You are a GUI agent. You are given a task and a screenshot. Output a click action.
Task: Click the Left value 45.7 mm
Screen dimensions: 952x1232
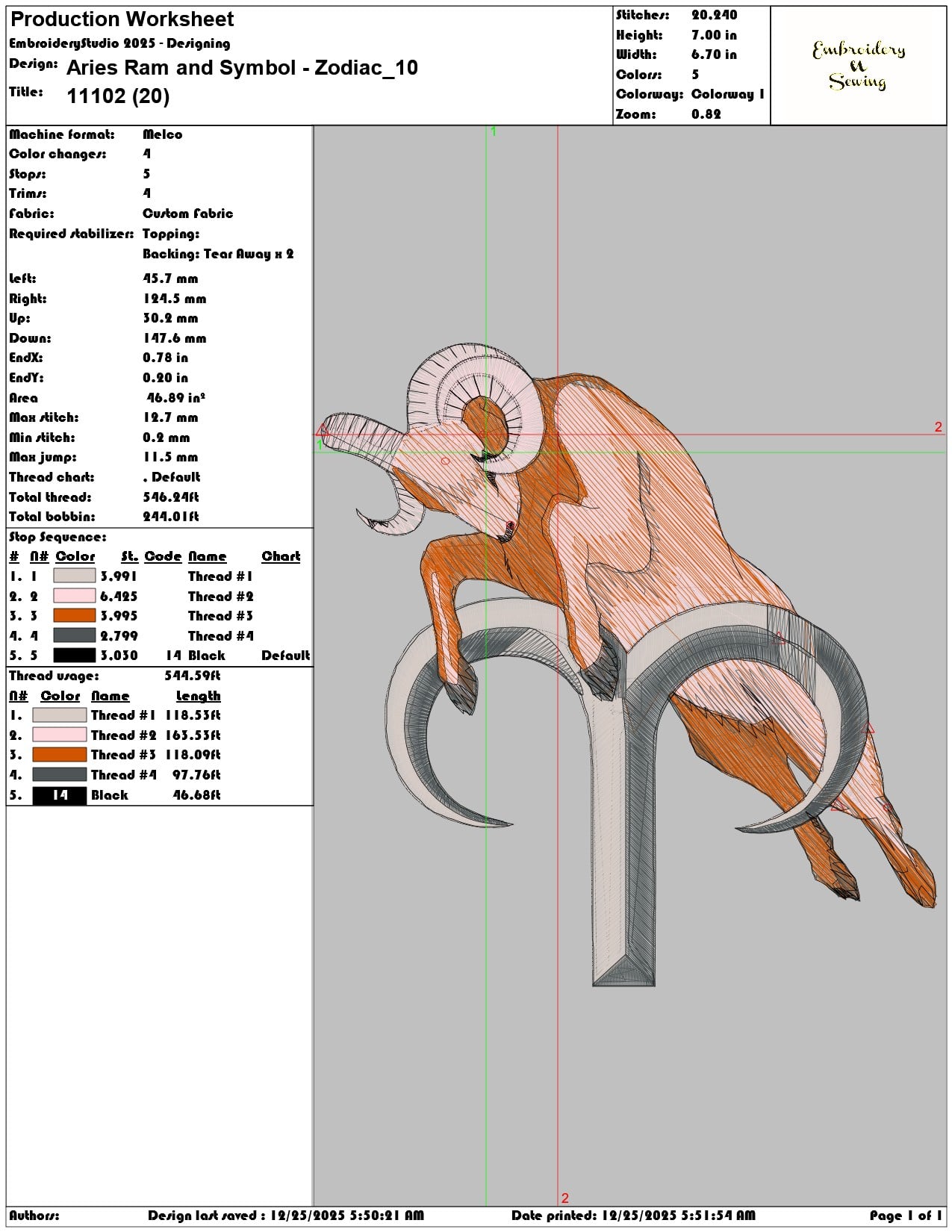[x=170, y=279]
